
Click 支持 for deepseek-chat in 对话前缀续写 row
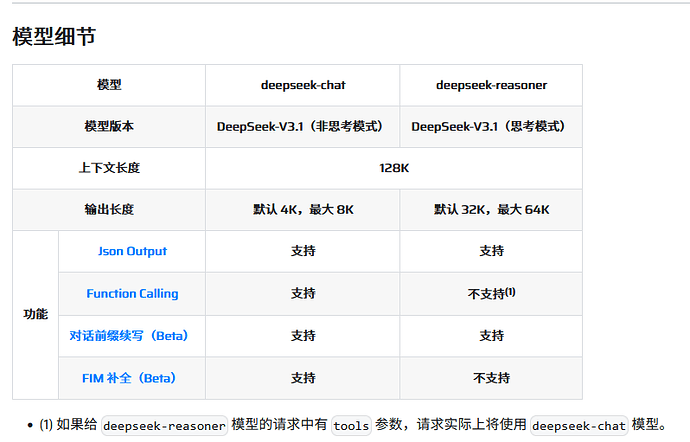[303, 335]
